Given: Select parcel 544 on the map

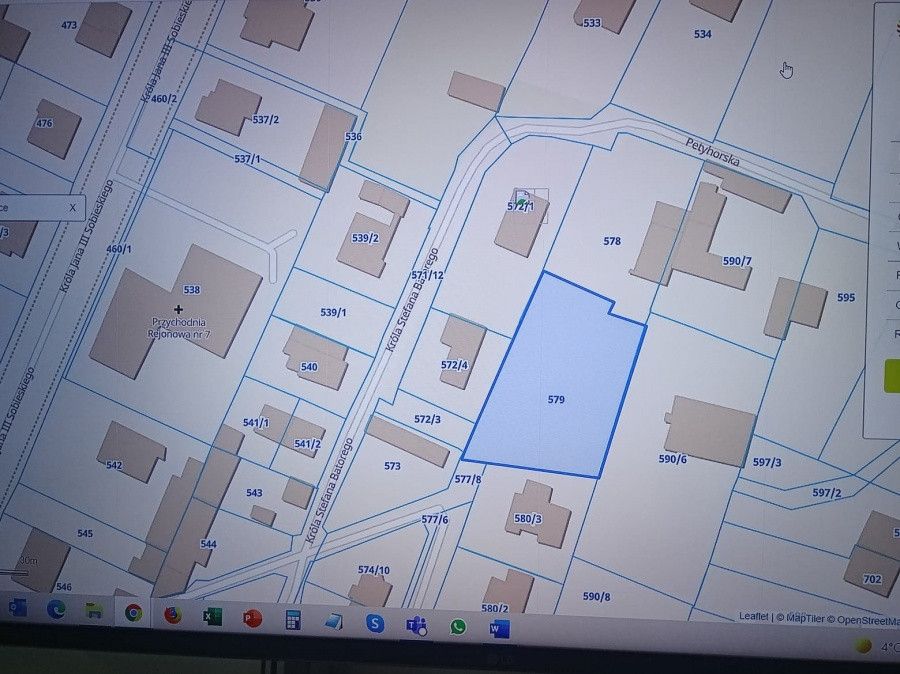Looking at the screenshot, I should tap(208, 544).
